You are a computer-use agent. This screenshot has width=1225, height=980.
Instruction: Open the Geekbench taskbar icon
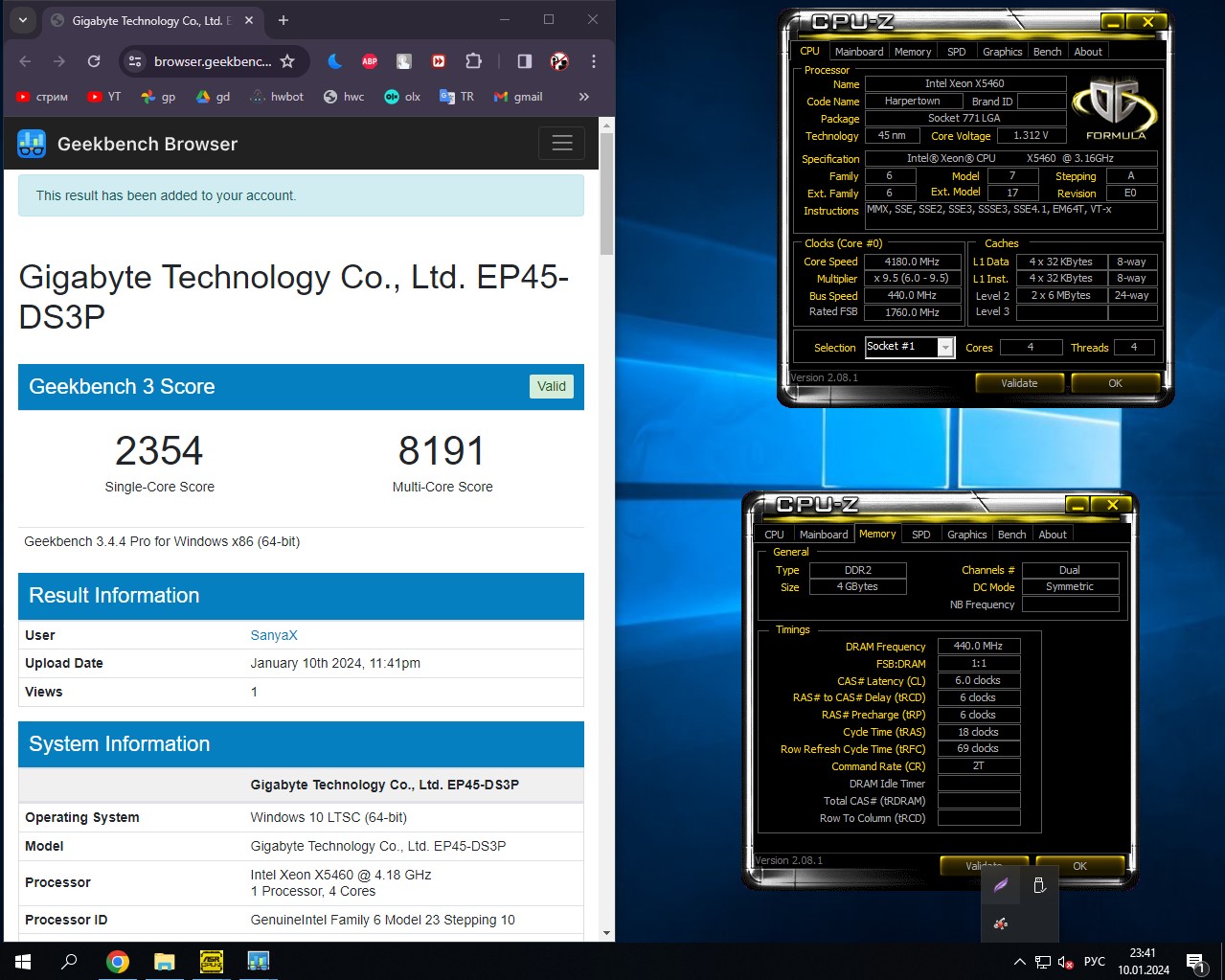(259, 961)
